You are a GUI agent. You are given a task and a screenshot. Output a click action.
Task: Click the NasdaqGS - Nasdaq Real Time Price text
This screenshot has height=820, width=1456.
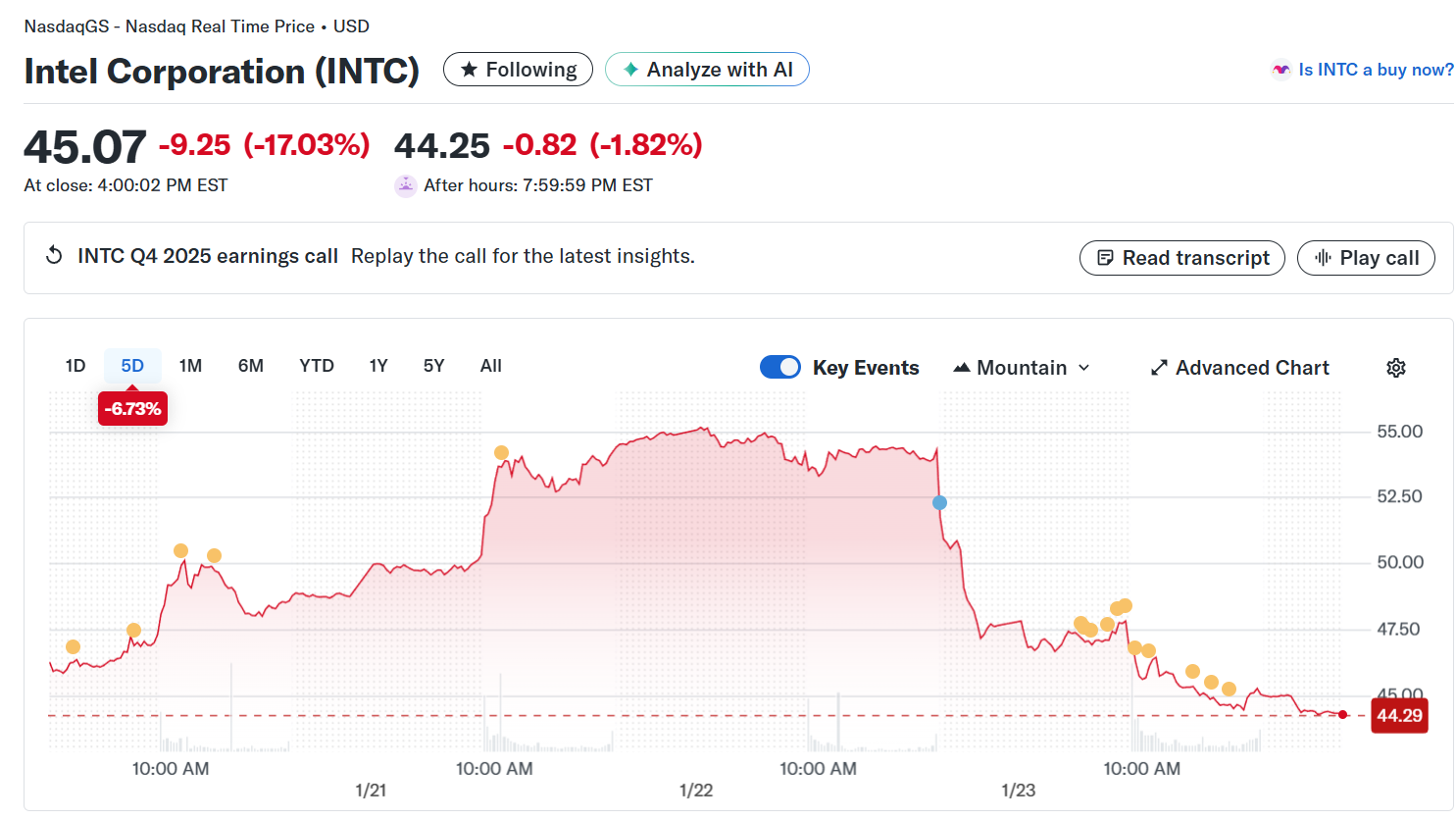(x=170, y=26)
